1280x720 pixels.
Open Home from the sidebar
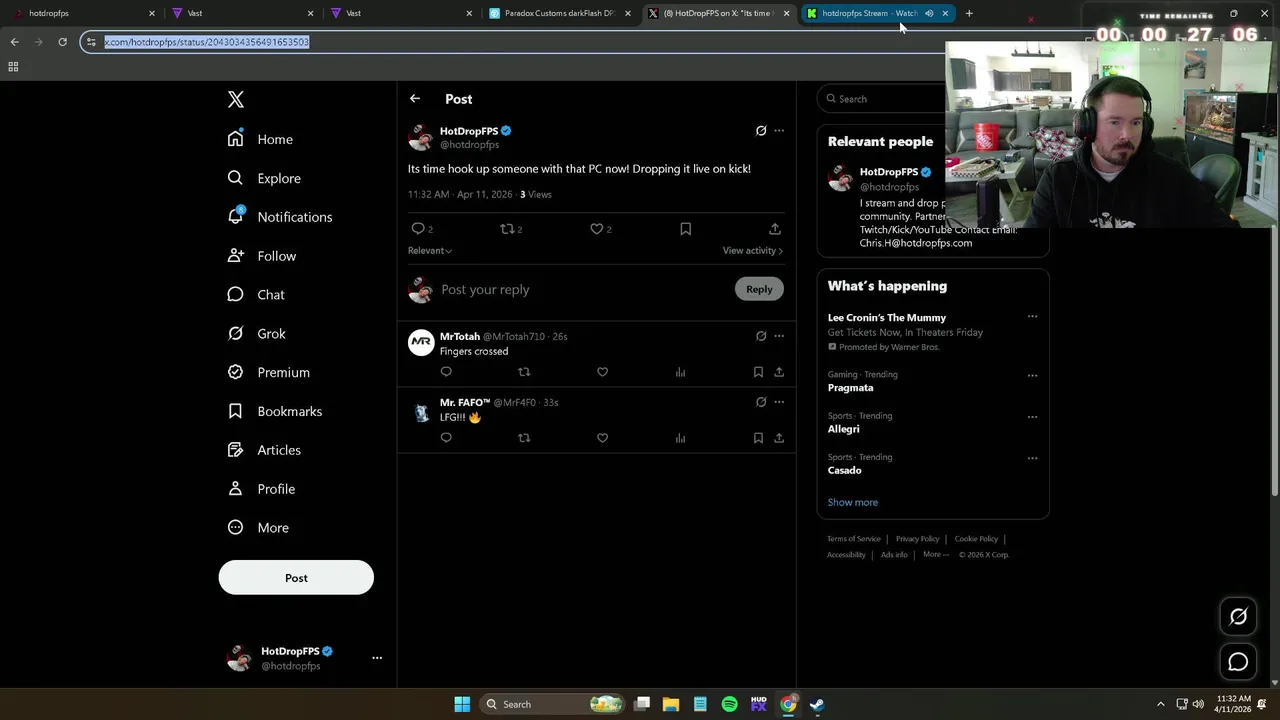tap(260, 139)
